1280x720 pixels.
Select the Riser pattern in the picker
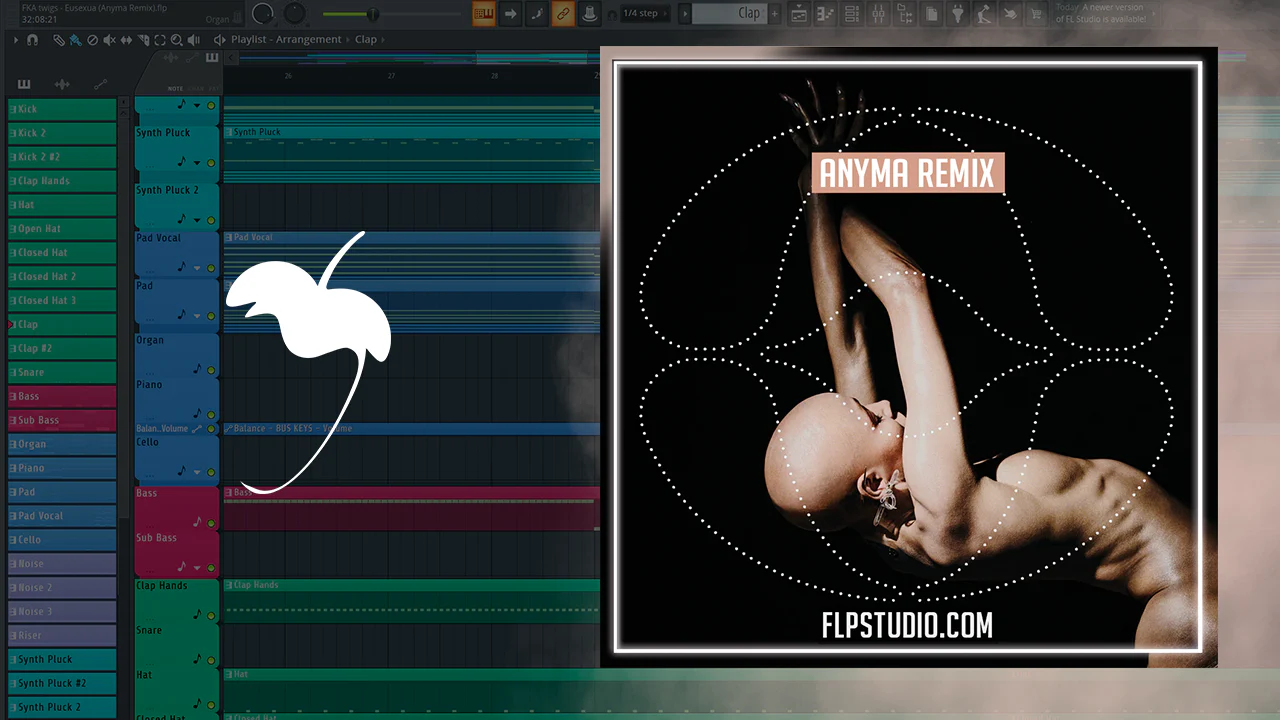(62, 635)
